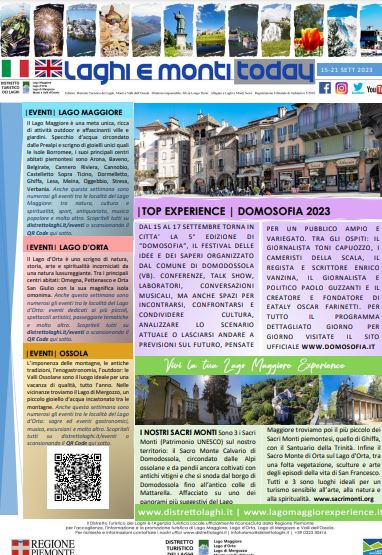Image resolution: width=382 pixels, height=555 pixels.
Task: Open the YouTube icon in header
Action: click(x=375, y=88)
